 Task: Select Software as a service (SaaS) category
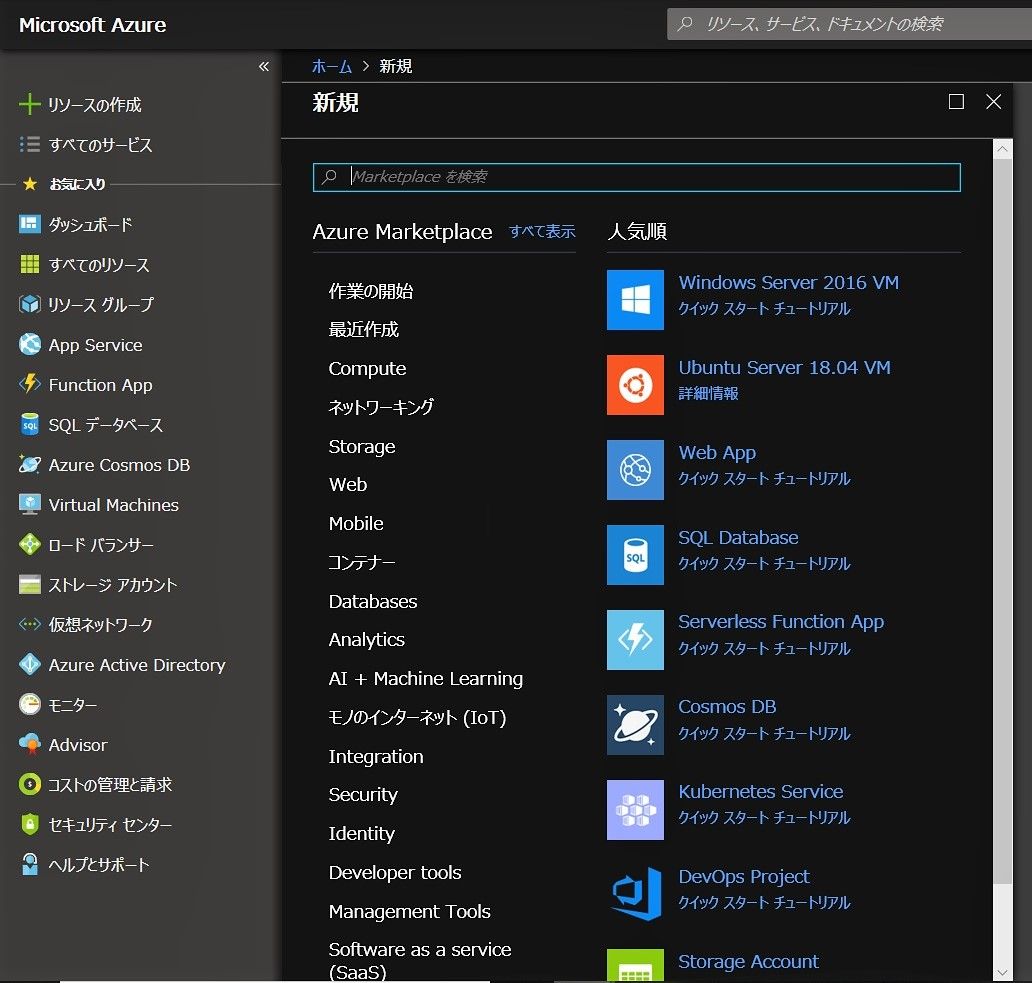coord(420,961)
